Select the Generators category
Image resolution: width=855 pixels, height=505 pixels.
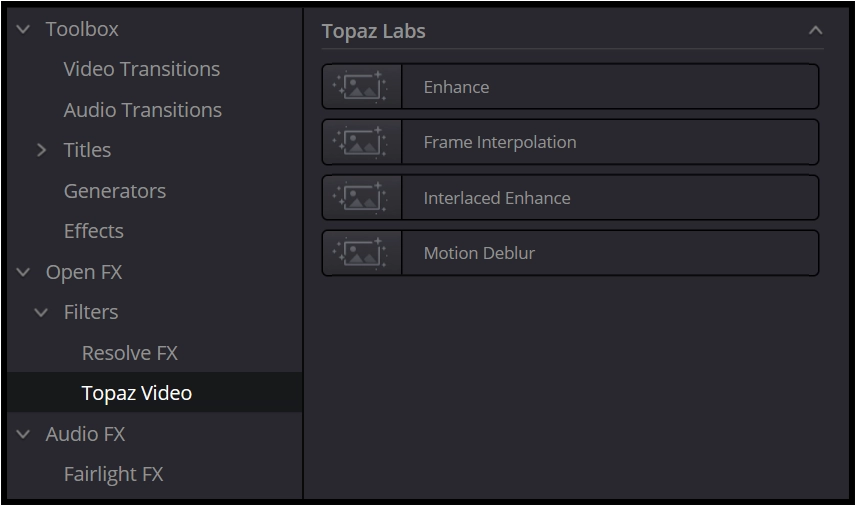(x=115, y=191)
